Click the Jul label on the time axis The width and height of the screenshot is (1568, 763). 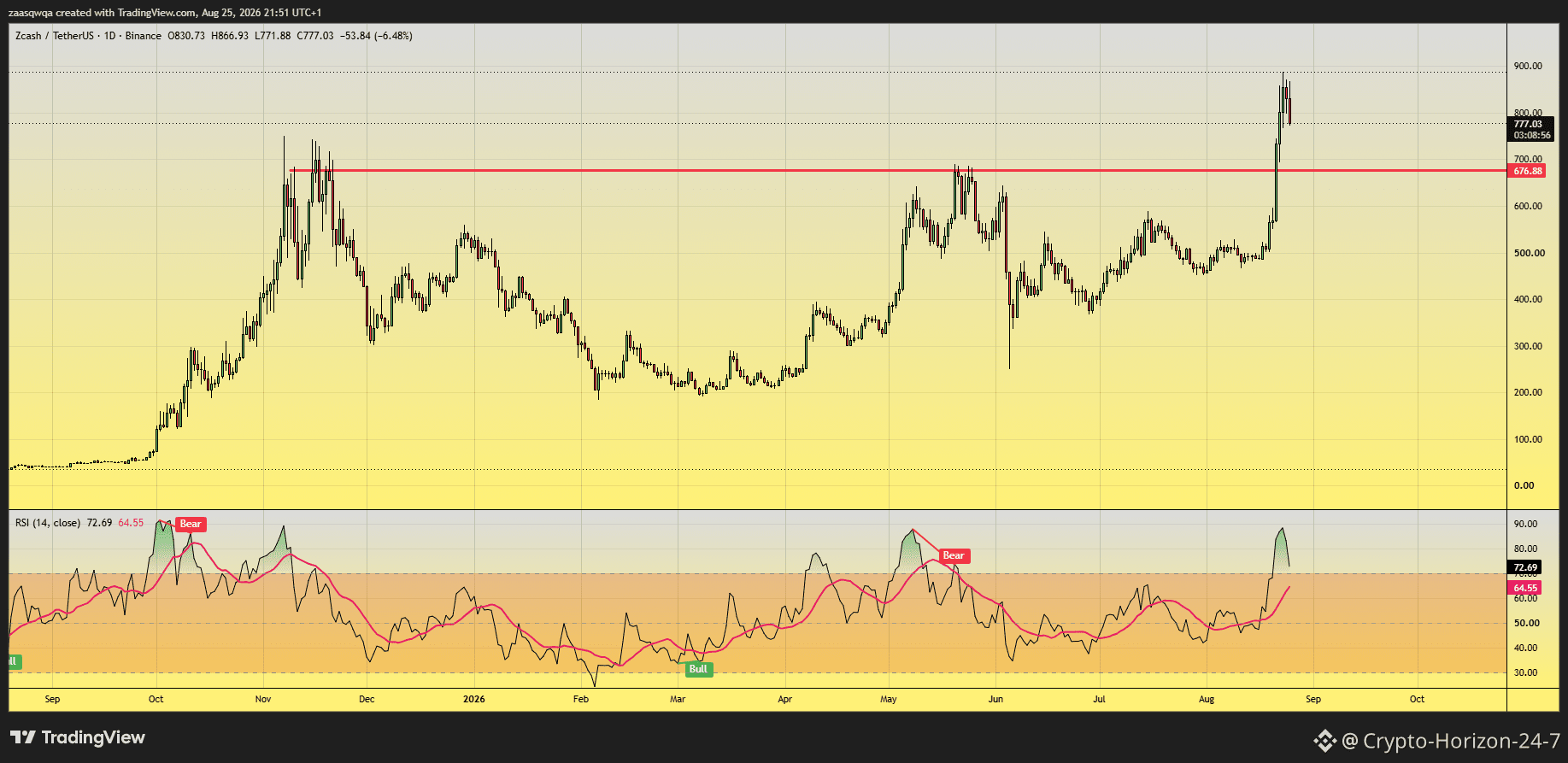tap(1099, 699)
